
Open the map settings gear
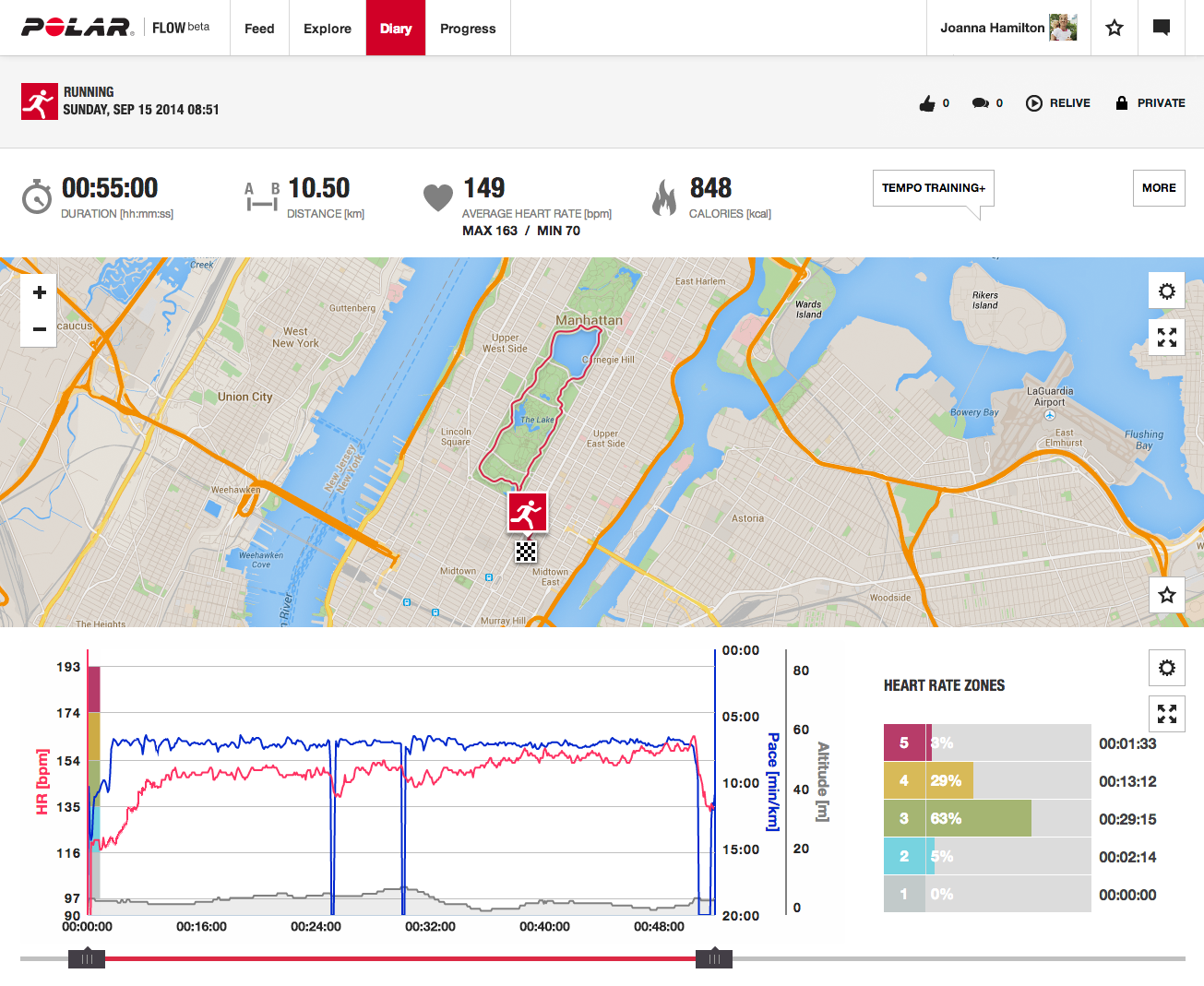(1166, 291)
